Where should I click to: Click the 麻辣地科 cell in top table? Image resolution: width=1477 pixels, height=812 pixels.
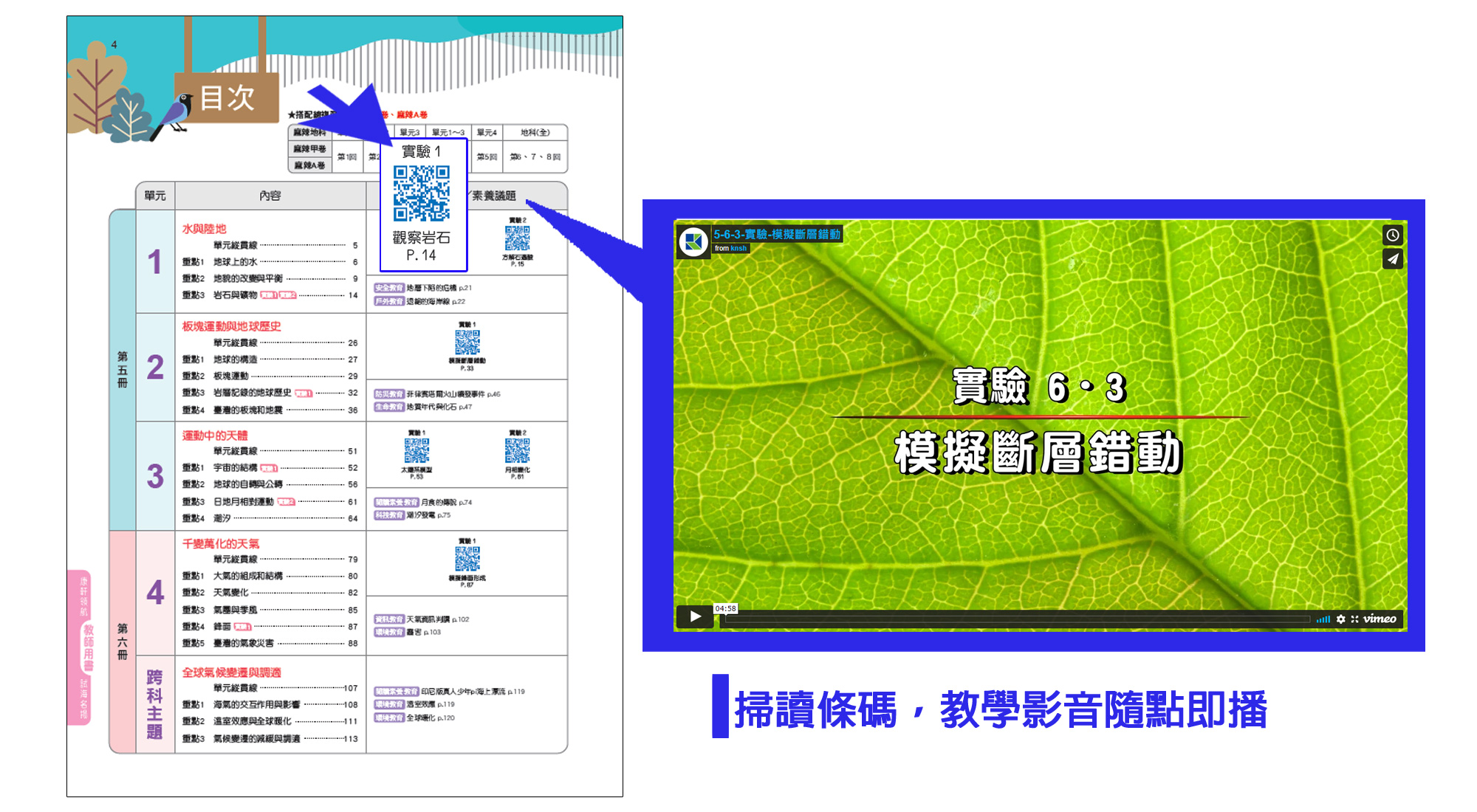click(309, 132)
